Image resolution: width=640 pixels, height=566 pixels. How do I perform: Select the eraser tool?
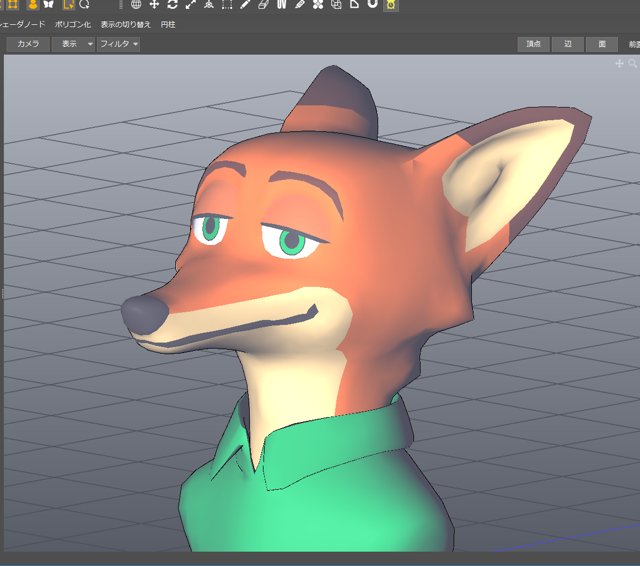pos(263,4)
